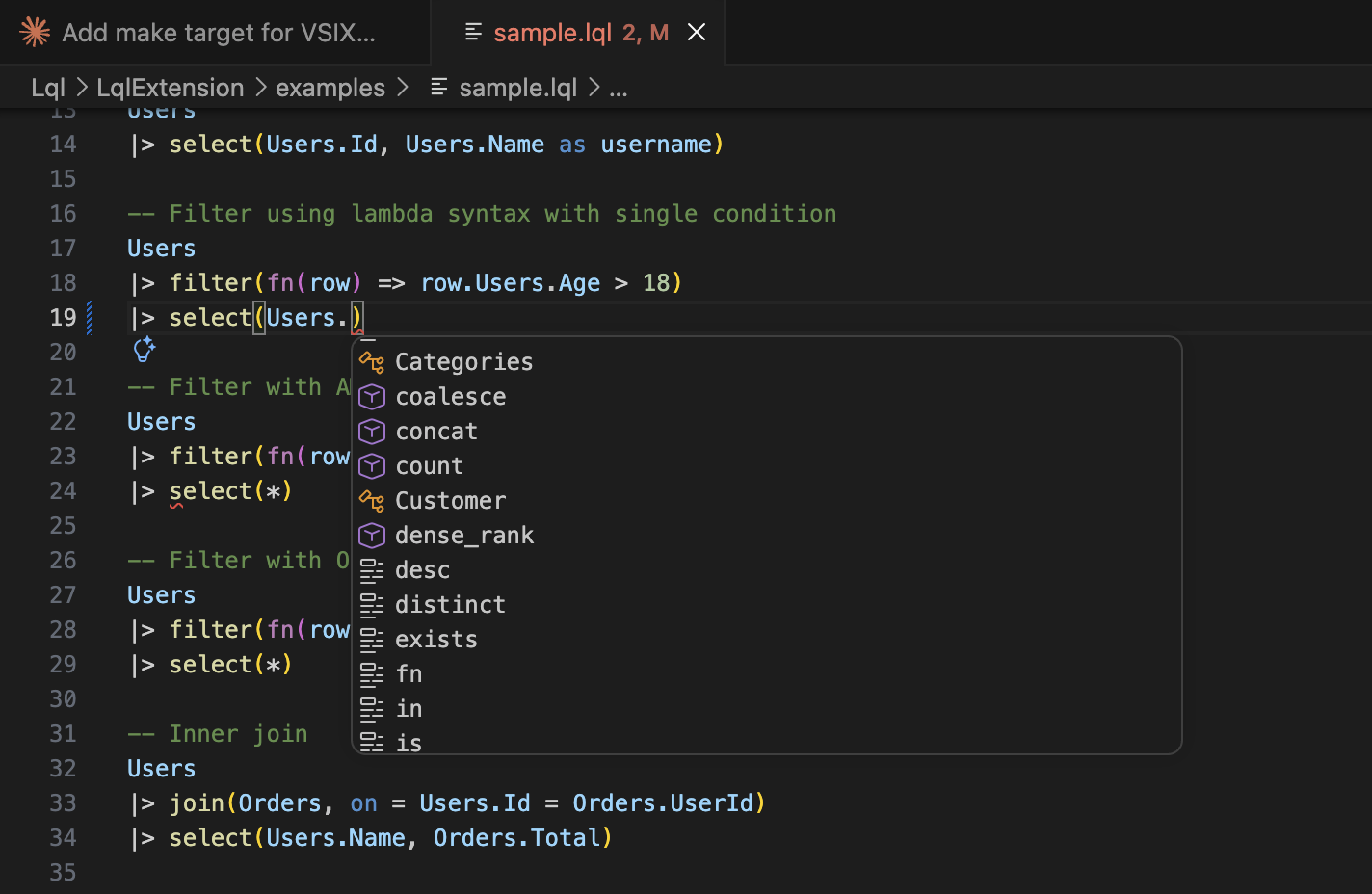Select the dense_rank suggestion

[x=767, y=536]
